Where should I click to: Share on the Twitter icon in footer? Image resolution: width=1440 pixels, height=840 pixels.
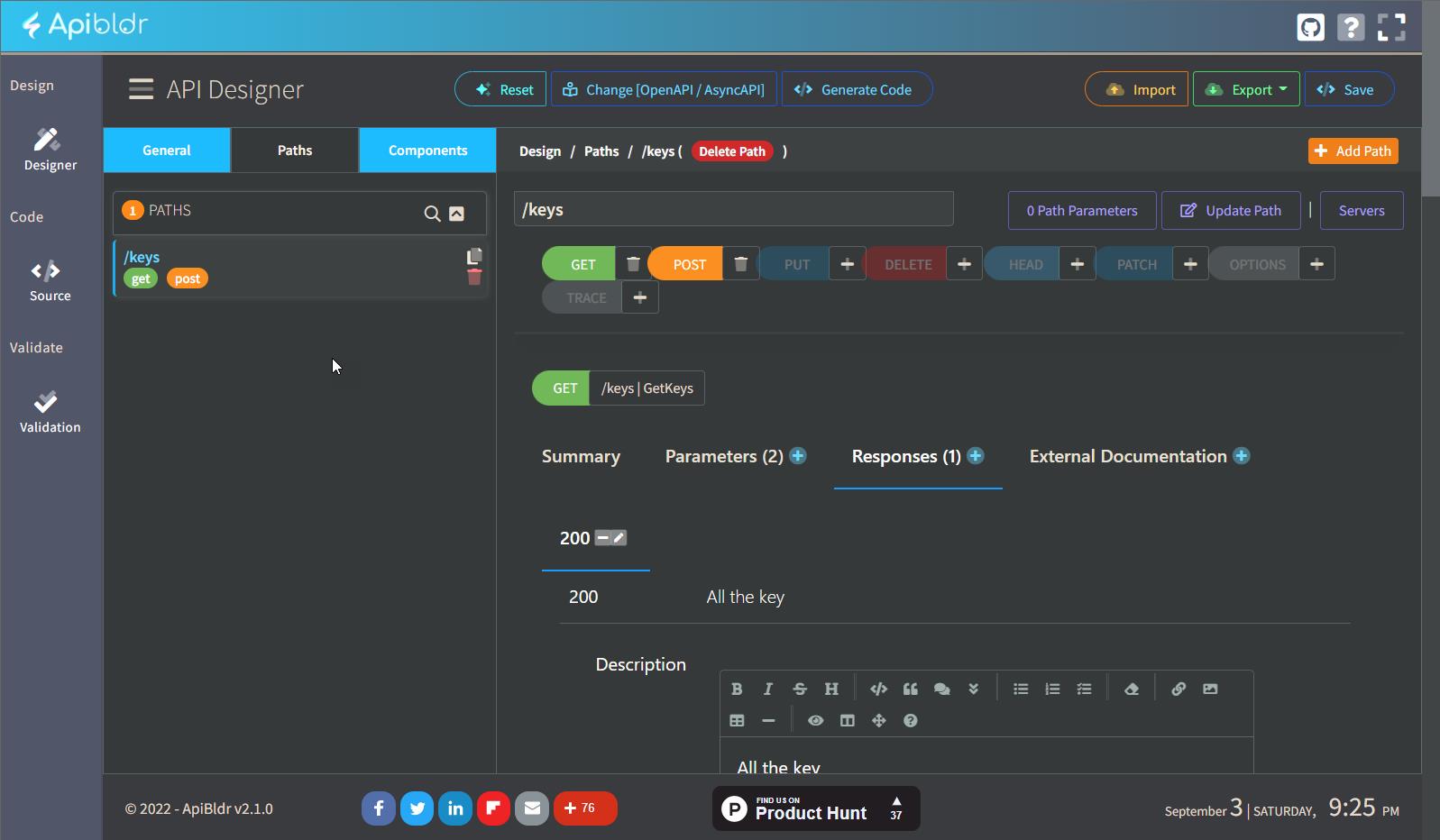point(417,808)
